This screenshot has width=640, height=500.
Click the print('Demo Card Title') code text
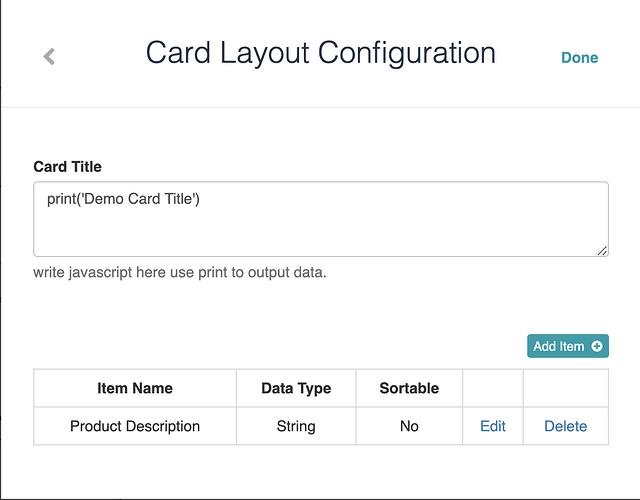pos(123,199)
